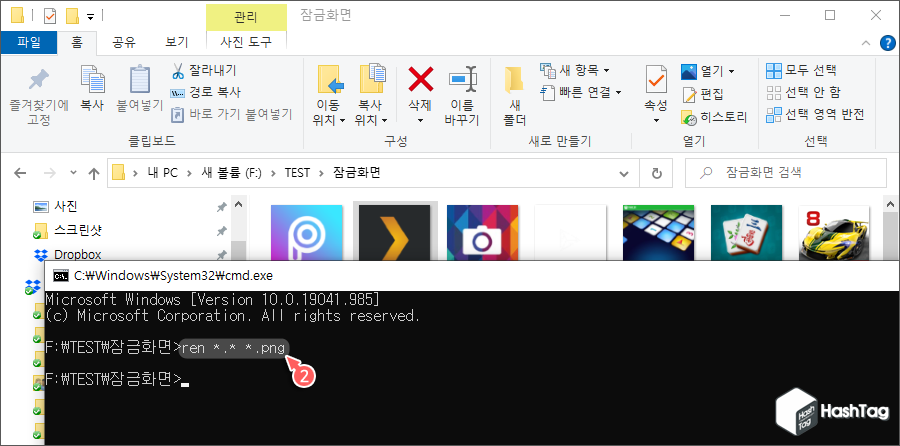This screenshot has height=446, width=900.
Task: Open the 파일 (File) menu tab
Action: 29,42
